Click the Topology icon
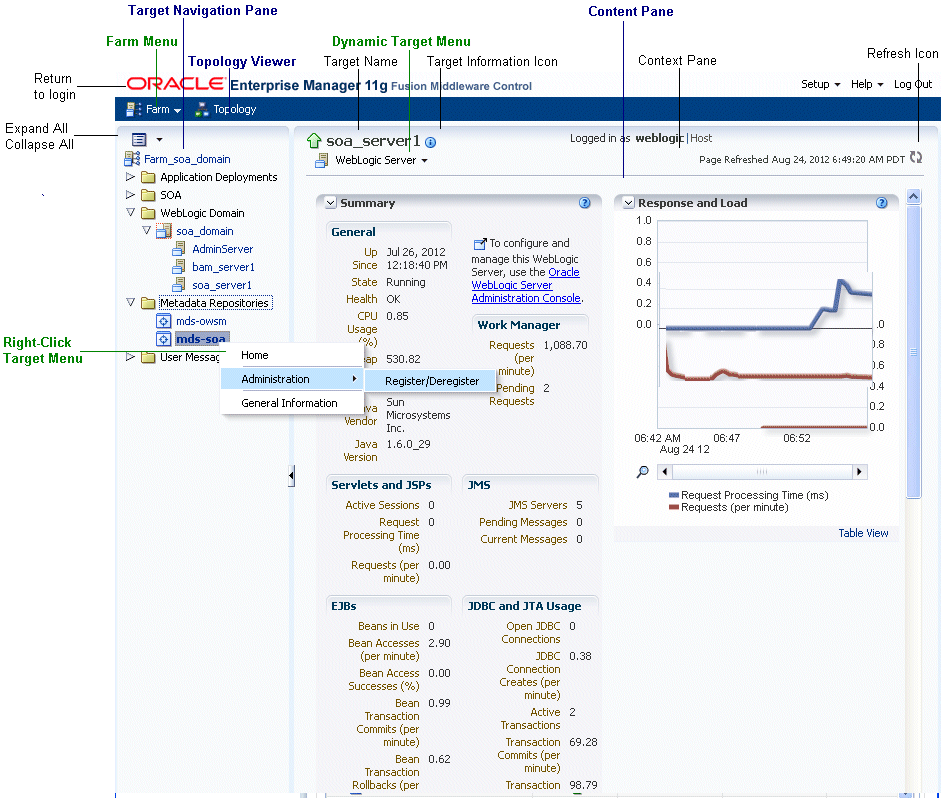This screenshot has width=941, height=798. [x=202, y=109]
